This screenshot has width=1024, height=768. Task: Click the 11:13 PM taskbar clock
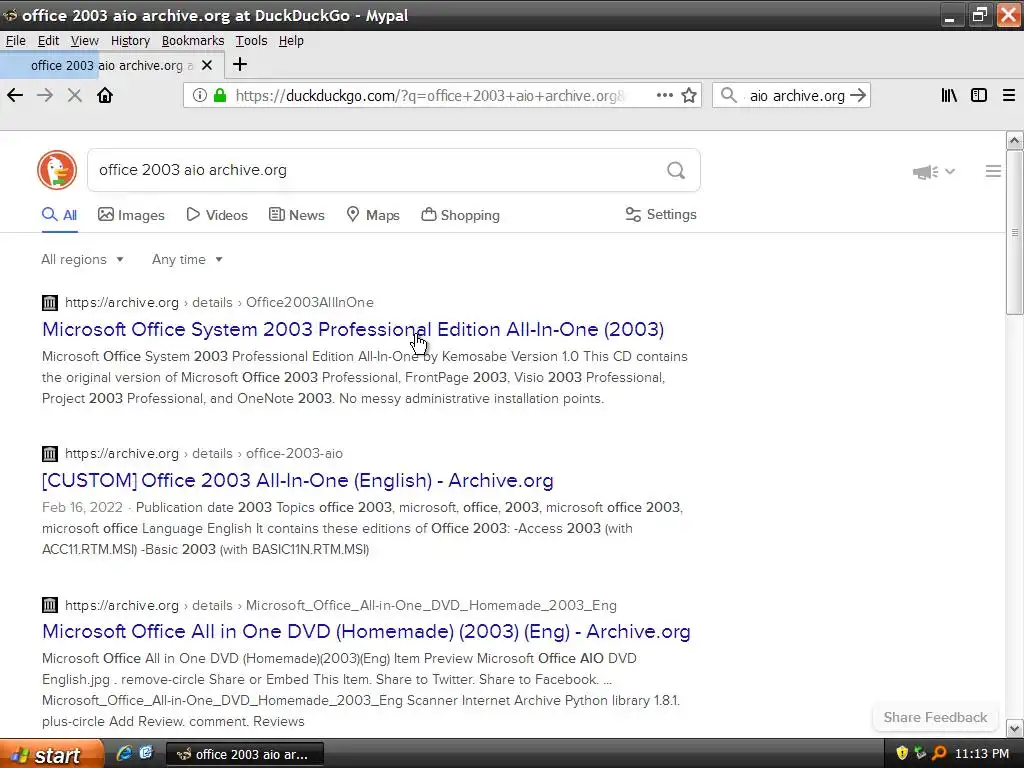pyautogui.click(x=982, y=754)
